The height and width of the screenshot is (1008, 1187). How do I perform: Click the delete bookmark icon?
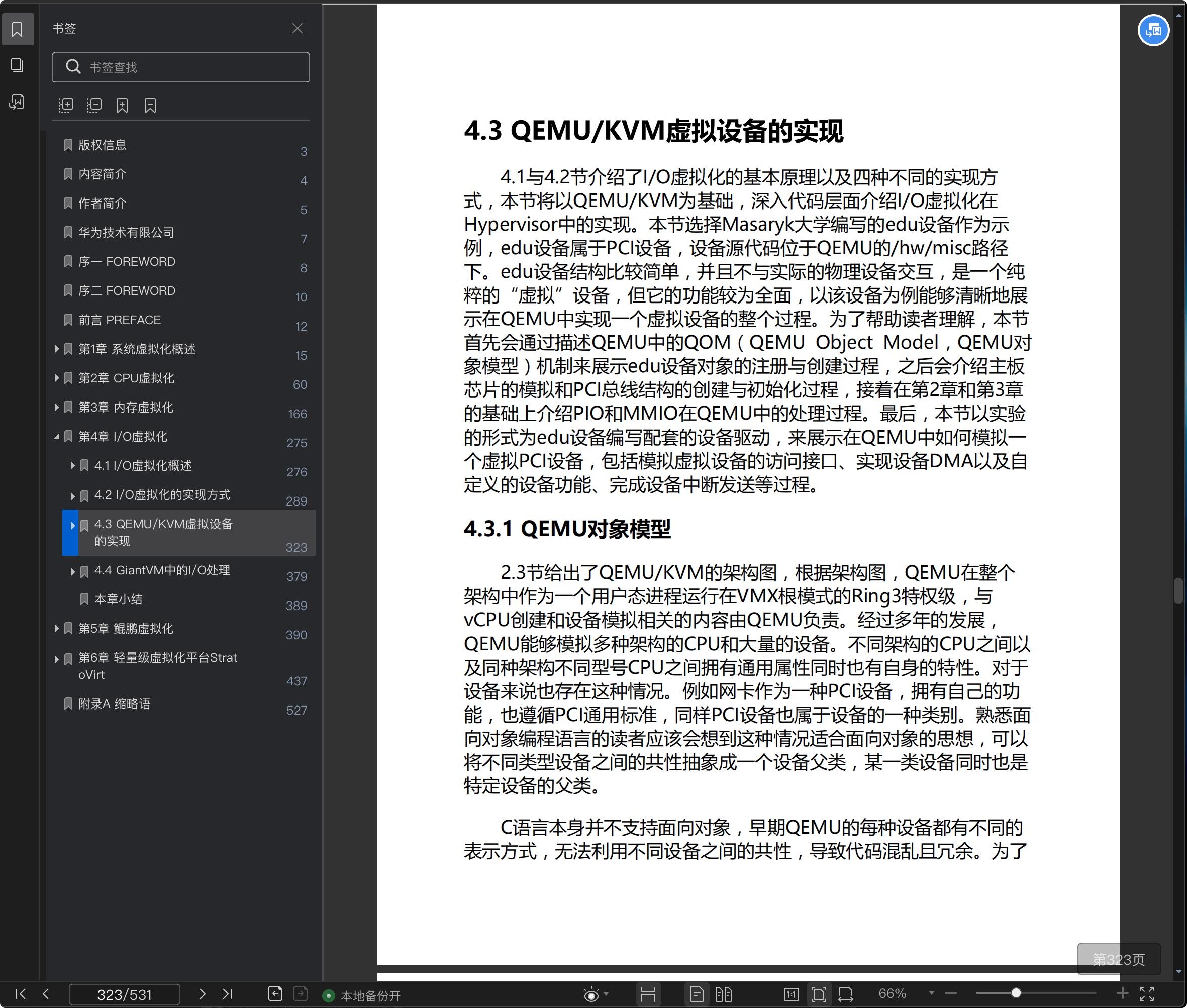click(150, 105)
